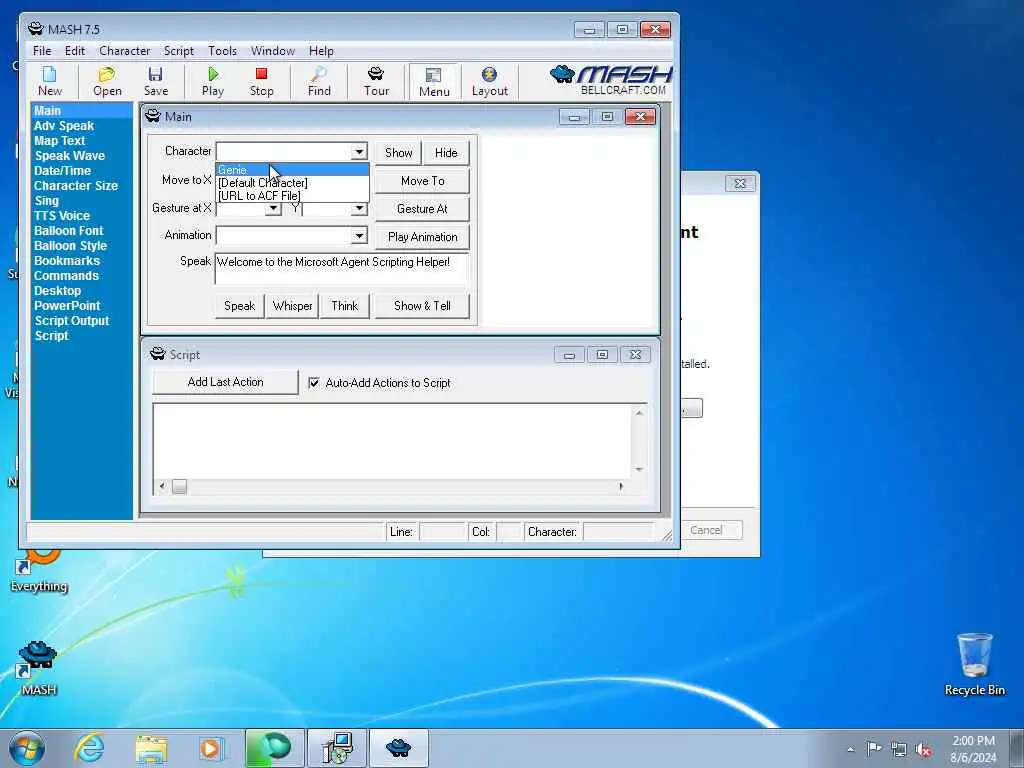
Task: Click the Move To button
Action: click(423, 181)
